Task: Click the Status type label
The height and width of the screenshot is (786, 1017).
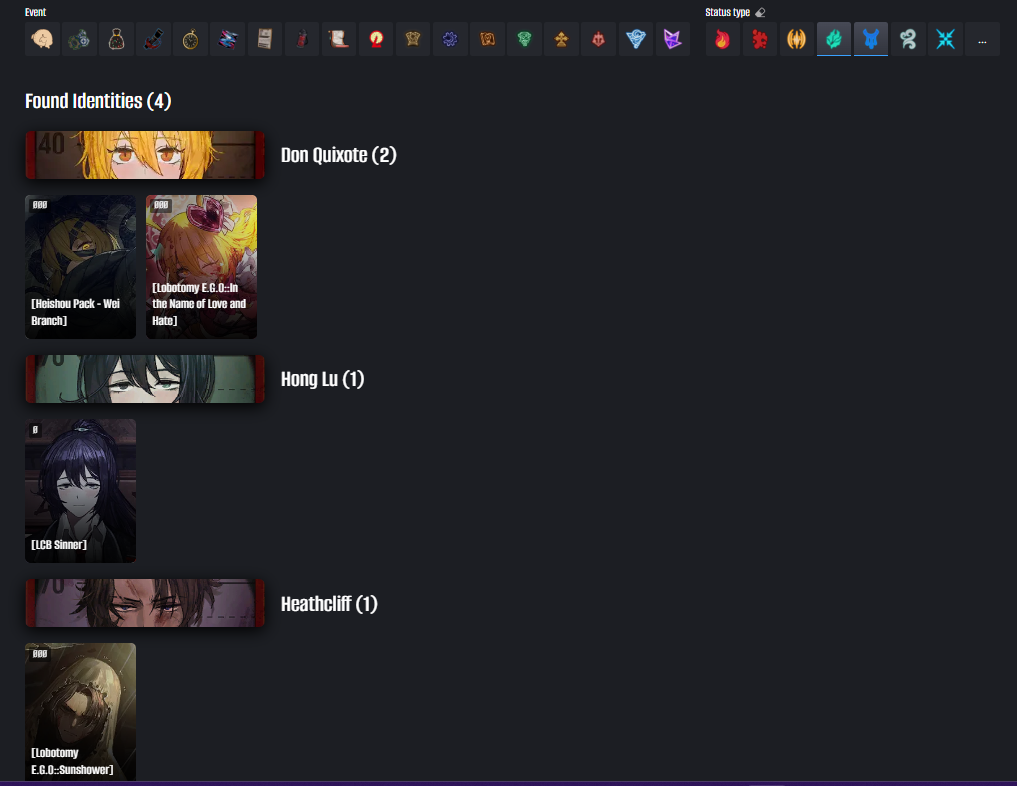Action: (727, 12)
